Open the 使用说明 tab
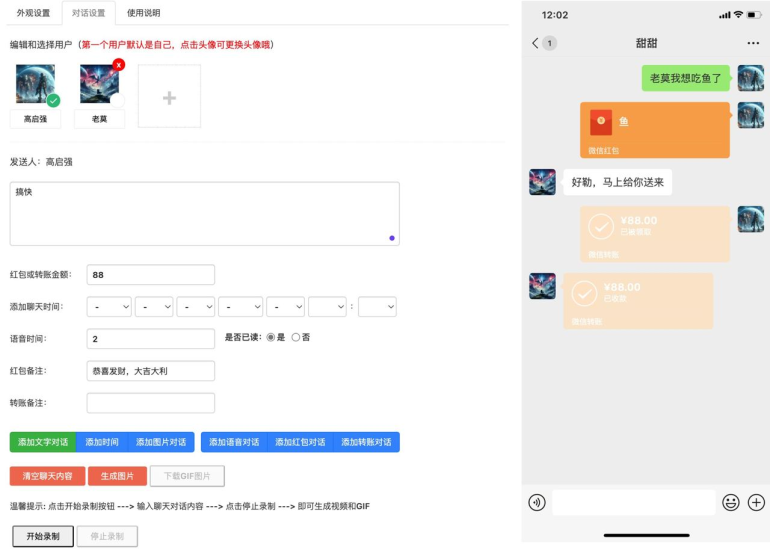Image resolution: width=770 pixels, height=550 pixels. [143, 13]
